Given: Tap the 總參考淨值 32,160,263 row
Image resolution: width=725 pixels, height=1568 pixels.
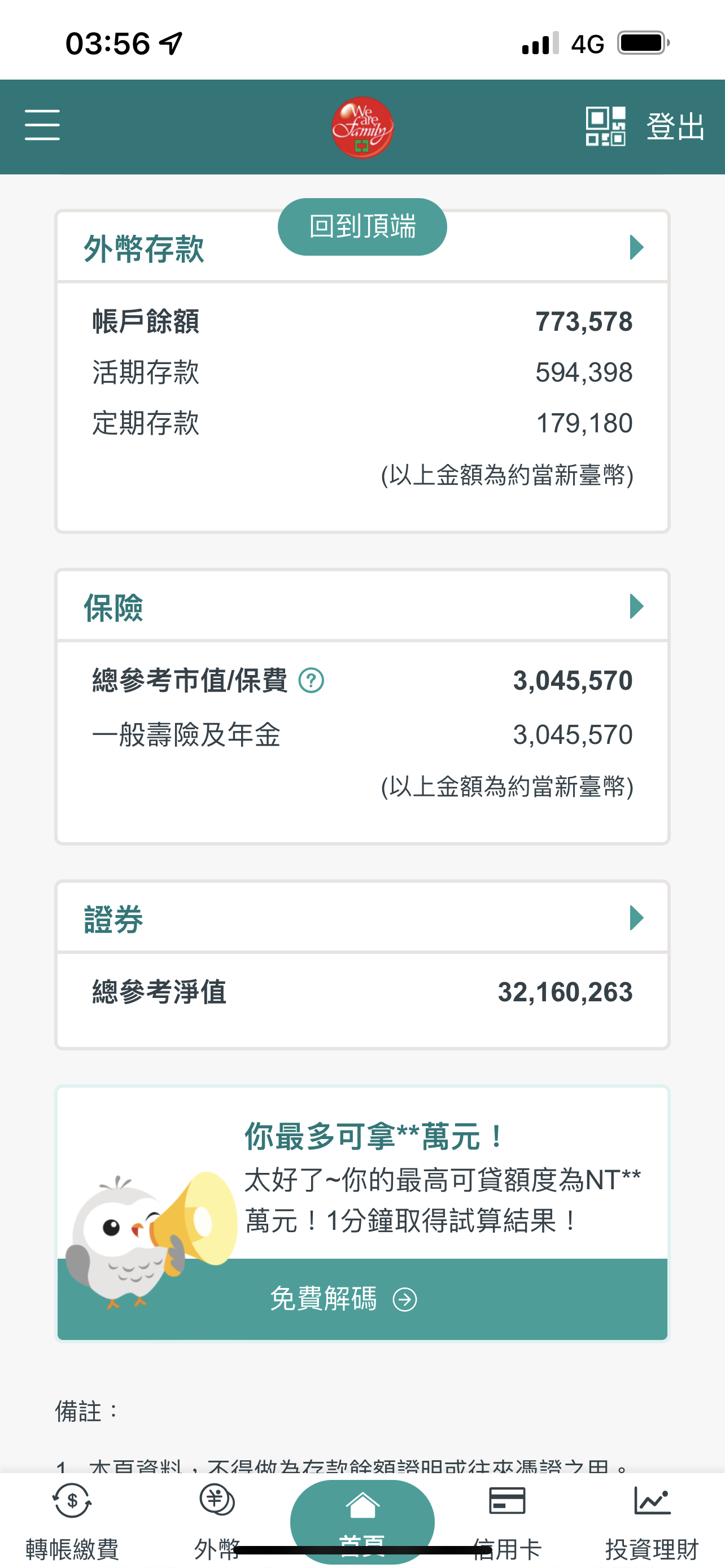Looking at the screenshot, I should pos(362,992).
